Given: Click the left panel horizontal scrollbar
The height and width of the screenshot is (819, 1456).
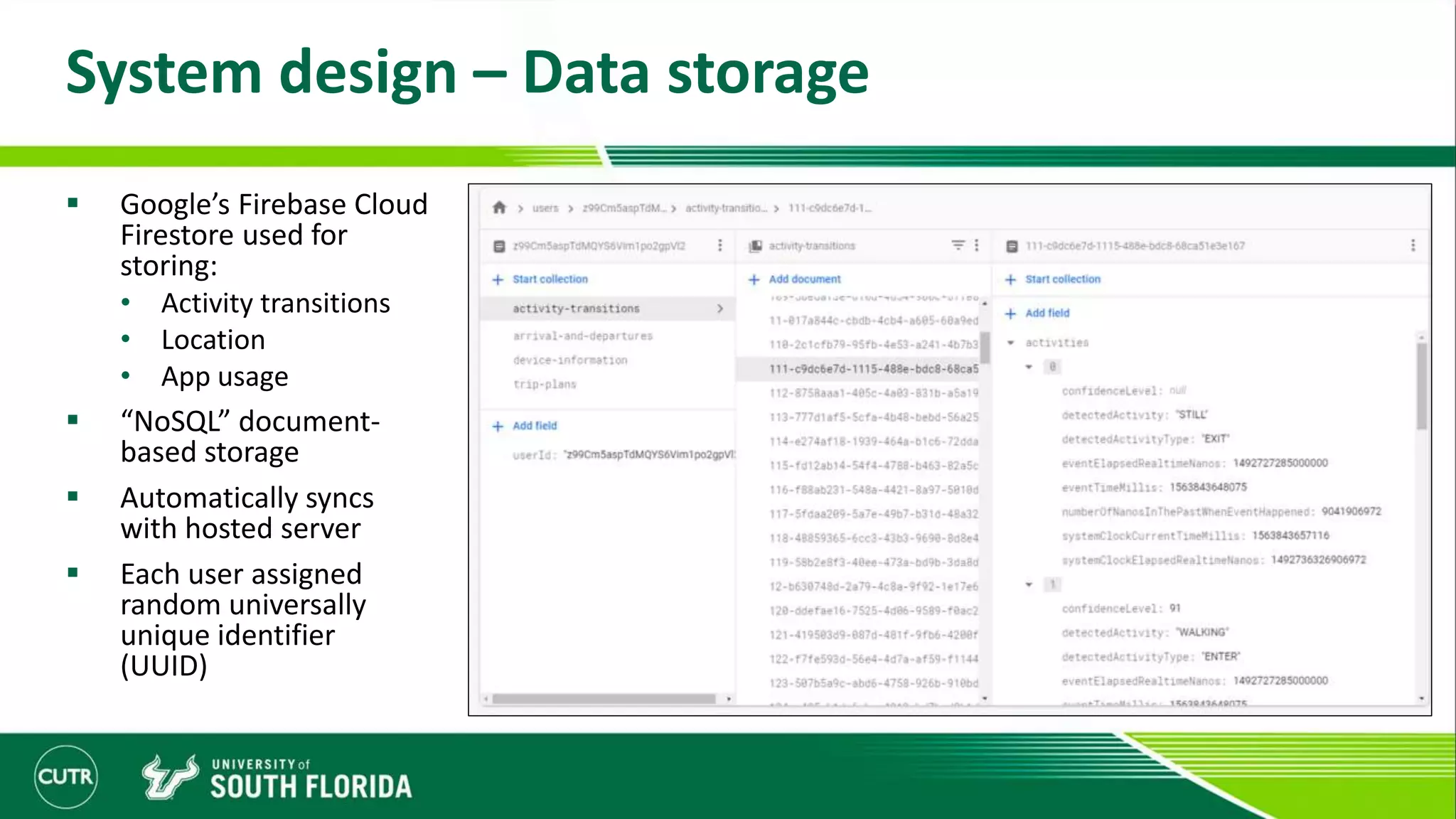Looking at the screenshot, I should 604,699.
